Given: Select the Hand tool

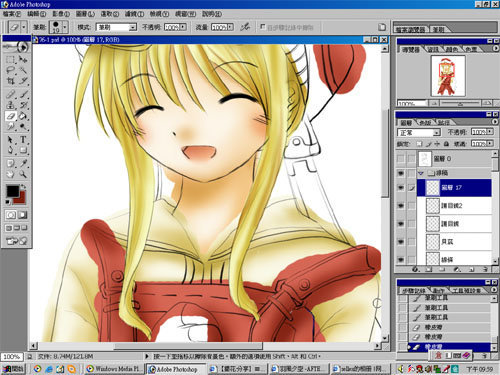Looking at the screenshot, I should 10,174.
